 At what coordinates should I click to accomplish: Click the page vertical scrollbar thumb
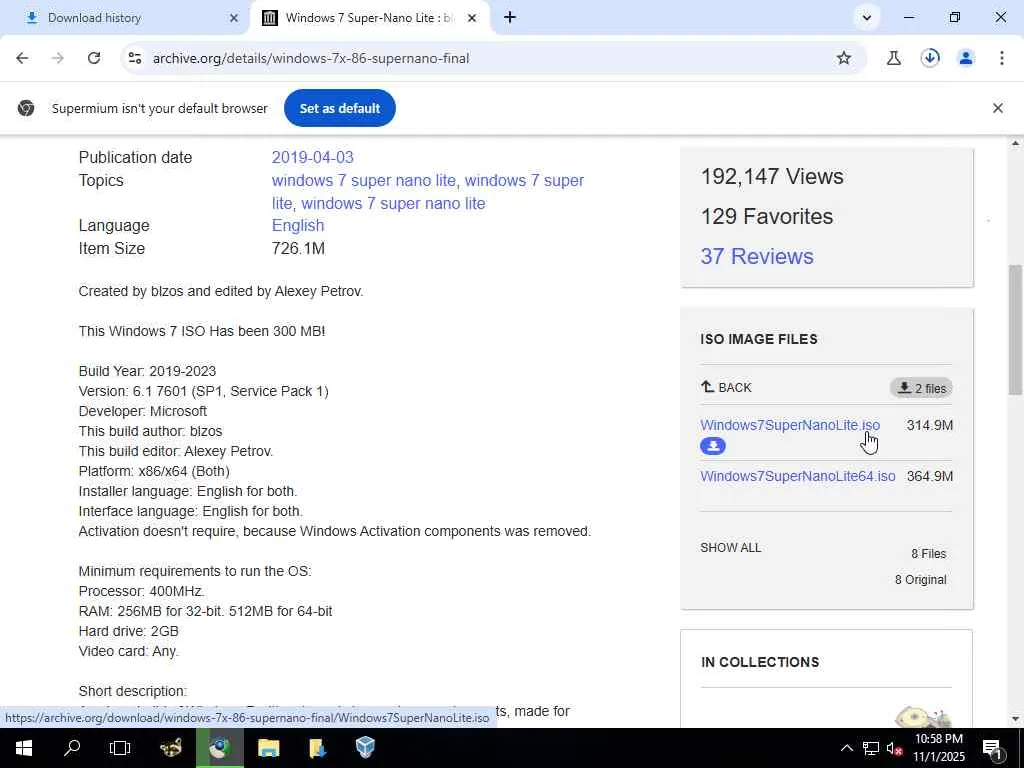click(x=1015, y=330)
